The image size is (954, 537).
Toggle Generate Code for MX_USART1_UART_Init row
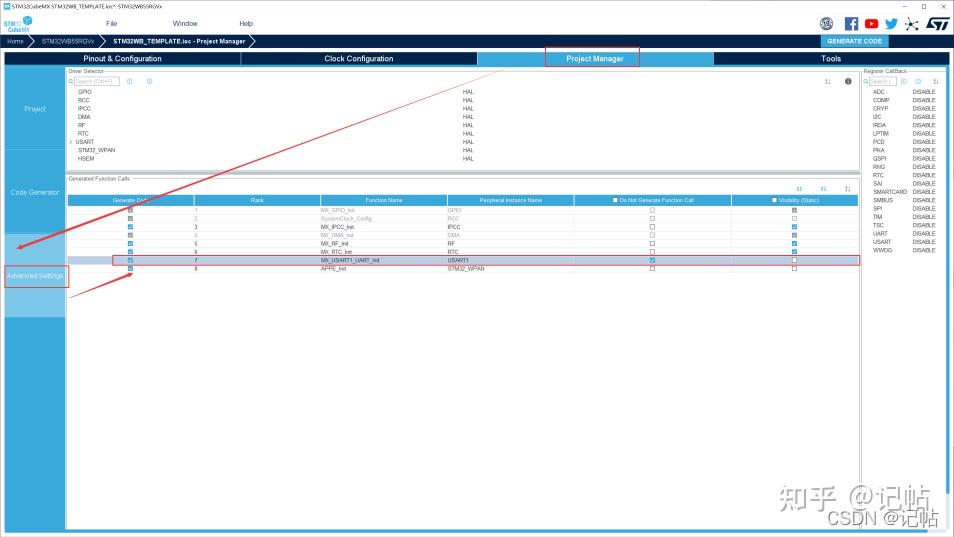coord(130,260)
